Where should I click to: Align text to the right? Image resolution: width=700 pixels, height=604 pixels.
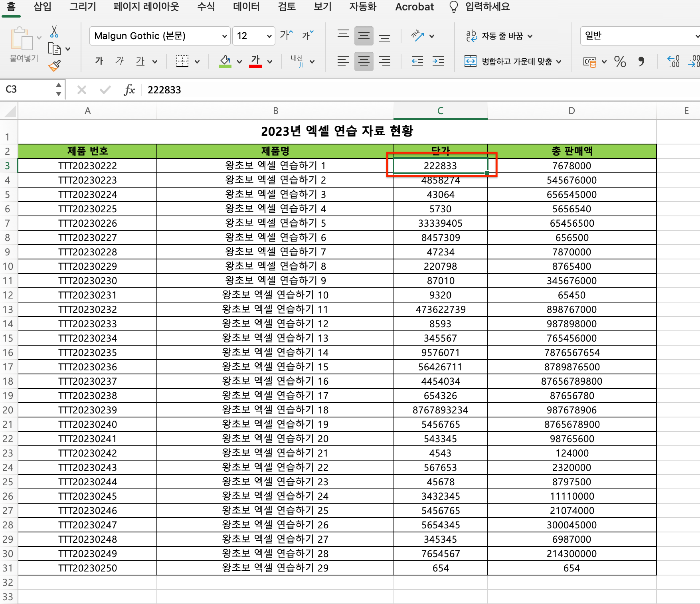384,61
